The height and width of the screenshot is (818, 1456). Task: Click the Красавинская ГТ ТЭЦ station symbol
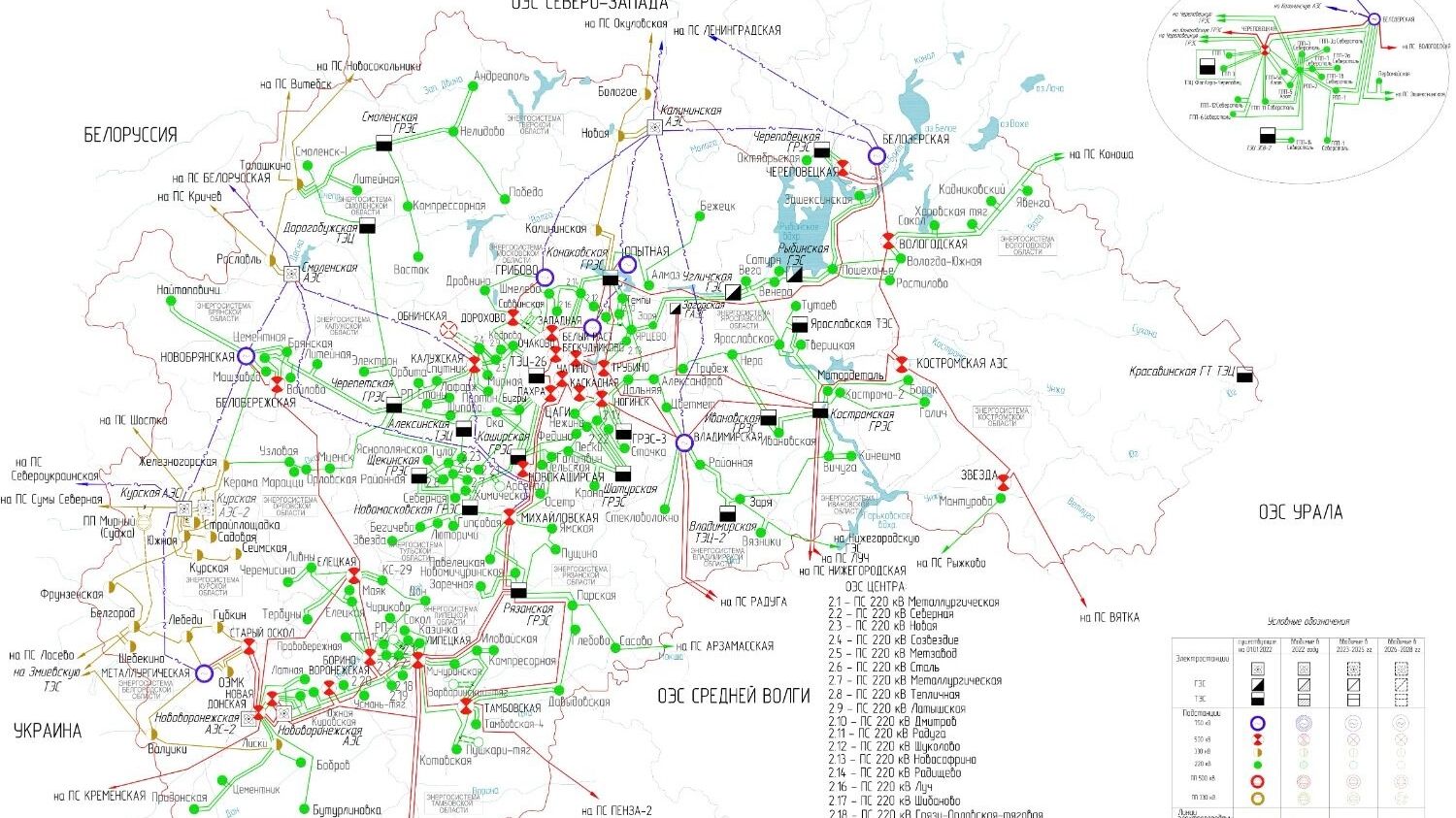pyautogui.click(x=1245, y=374)
